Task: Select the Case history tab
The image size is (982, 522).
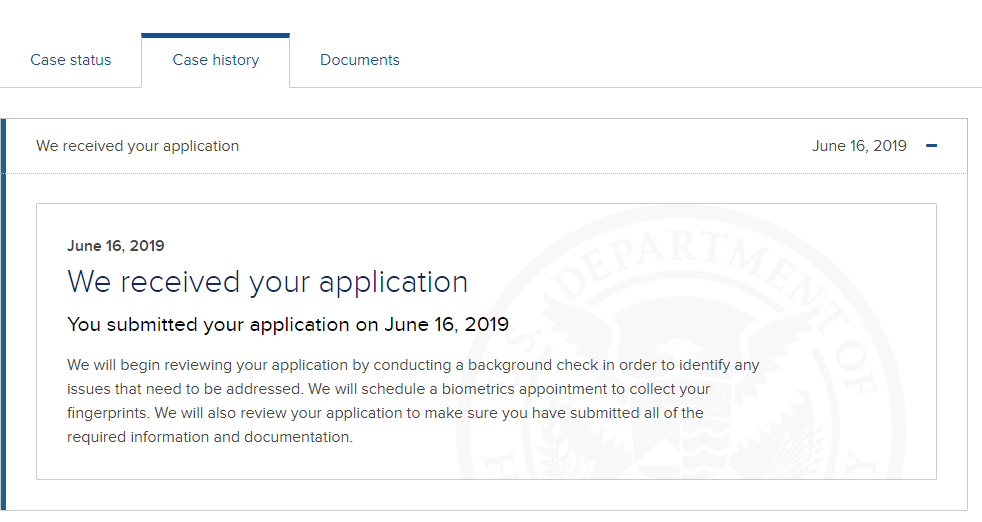Action: tap(215, 60)
